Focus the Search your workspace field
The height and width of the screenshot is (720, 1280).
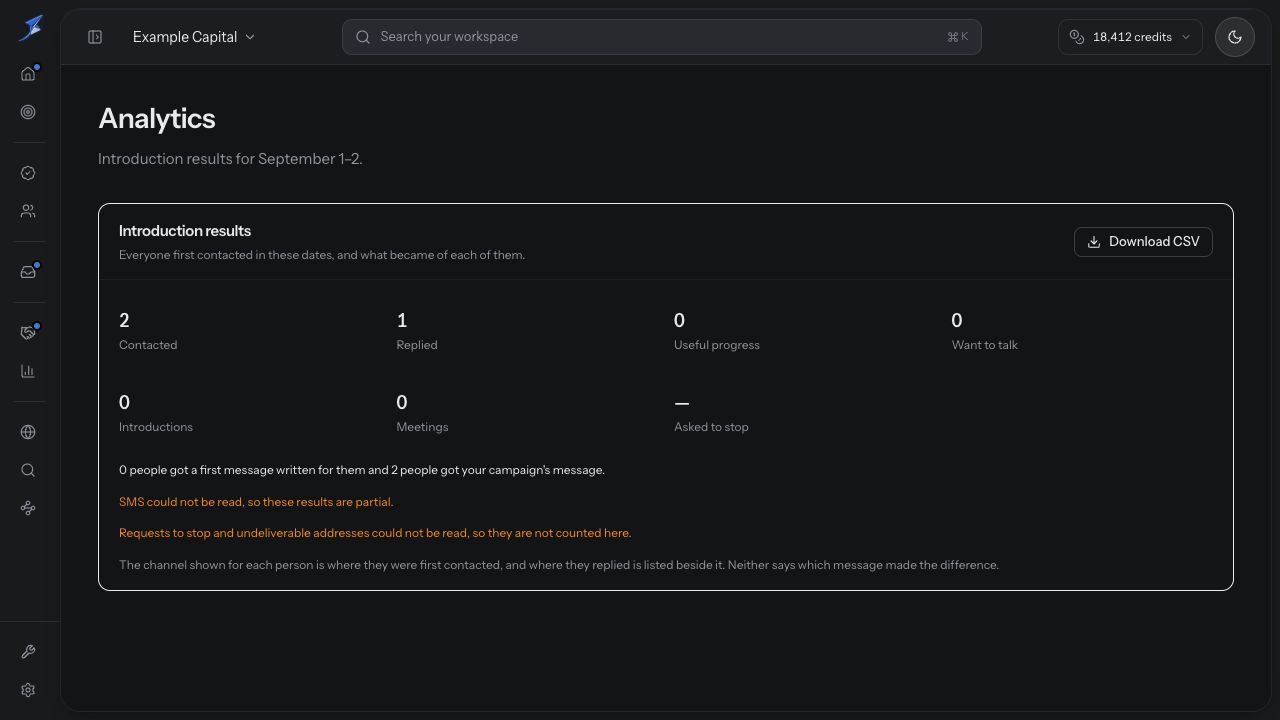pyautogui.click(x=662, y=37)
